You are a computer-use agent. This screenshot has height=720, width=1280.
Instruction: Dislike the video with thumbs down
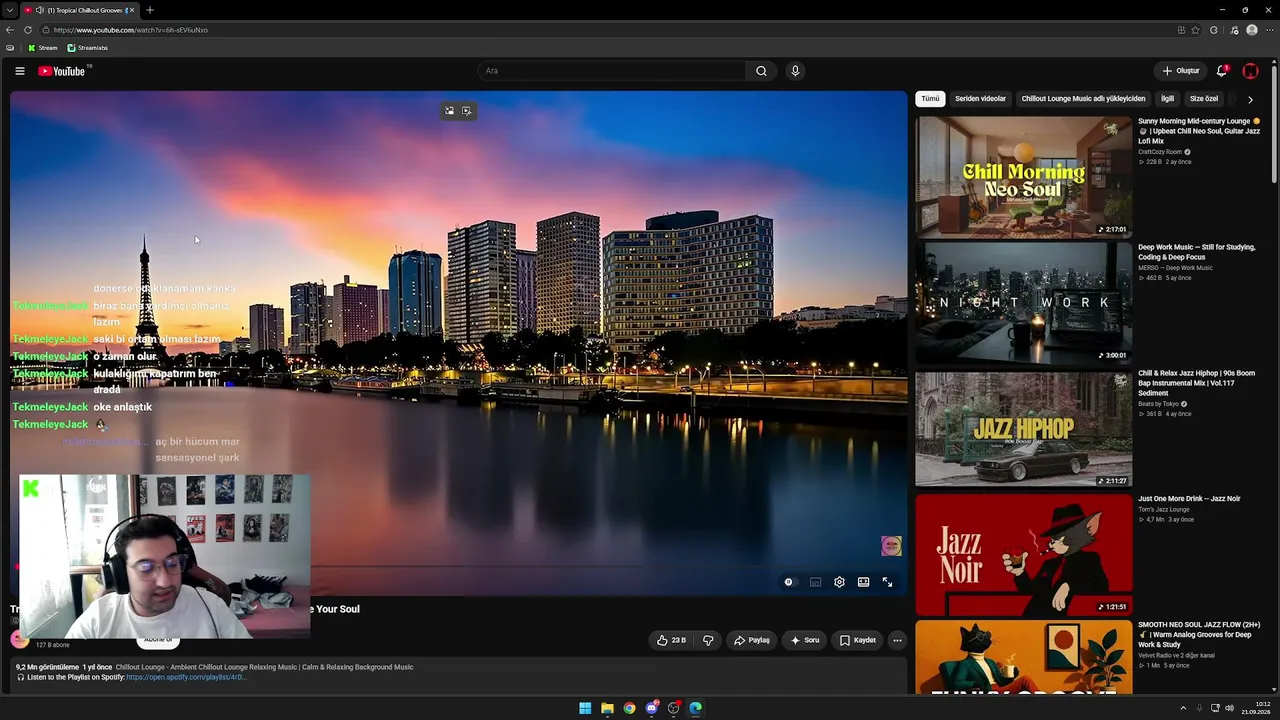pos(708,640)
